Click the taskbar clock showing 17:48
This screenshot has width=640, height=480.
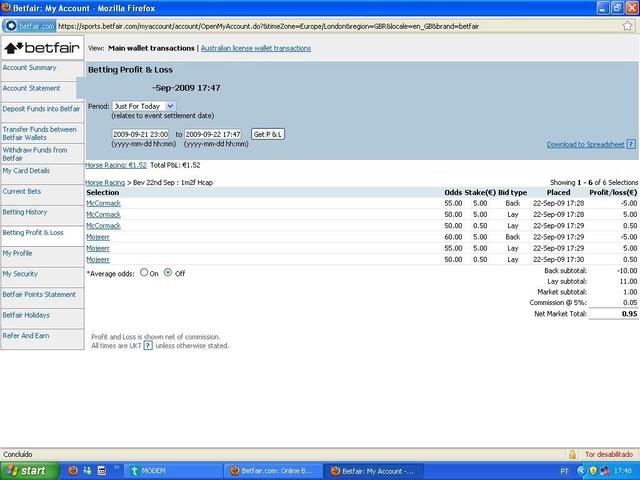click(623, 471)
